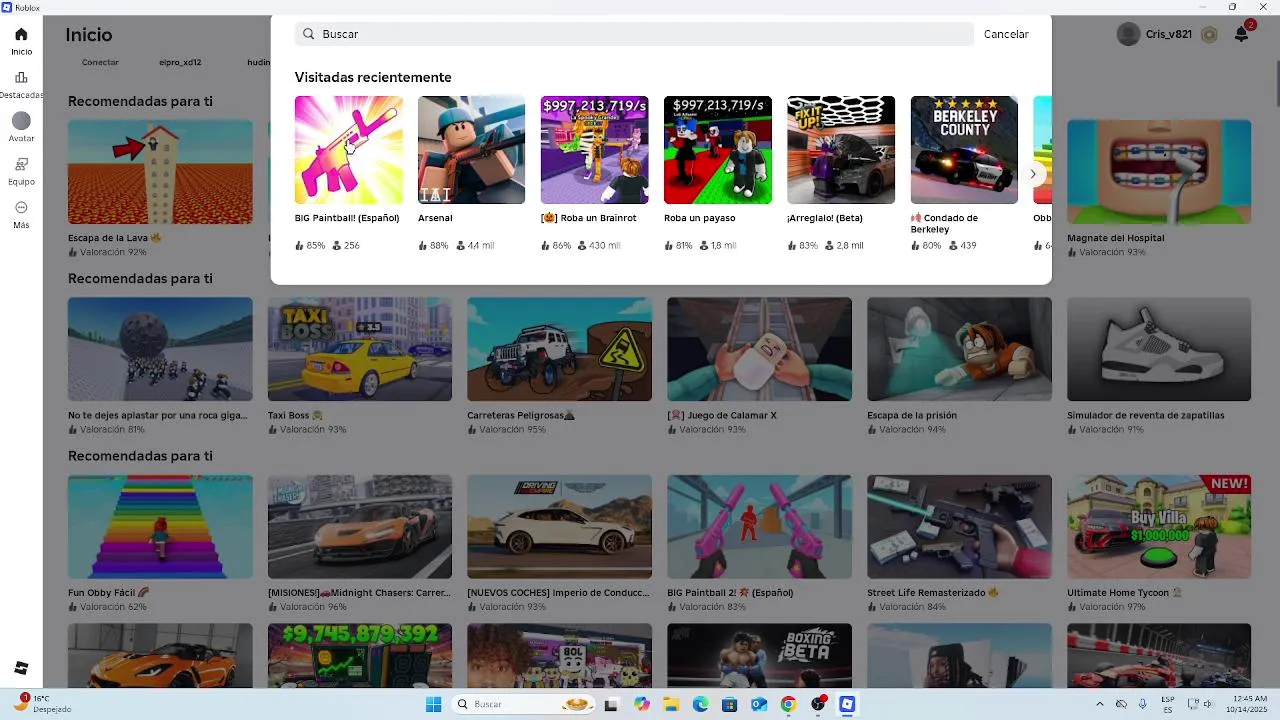
Task: Click the Visitadas recientemente heading
Action: (373, 77)
